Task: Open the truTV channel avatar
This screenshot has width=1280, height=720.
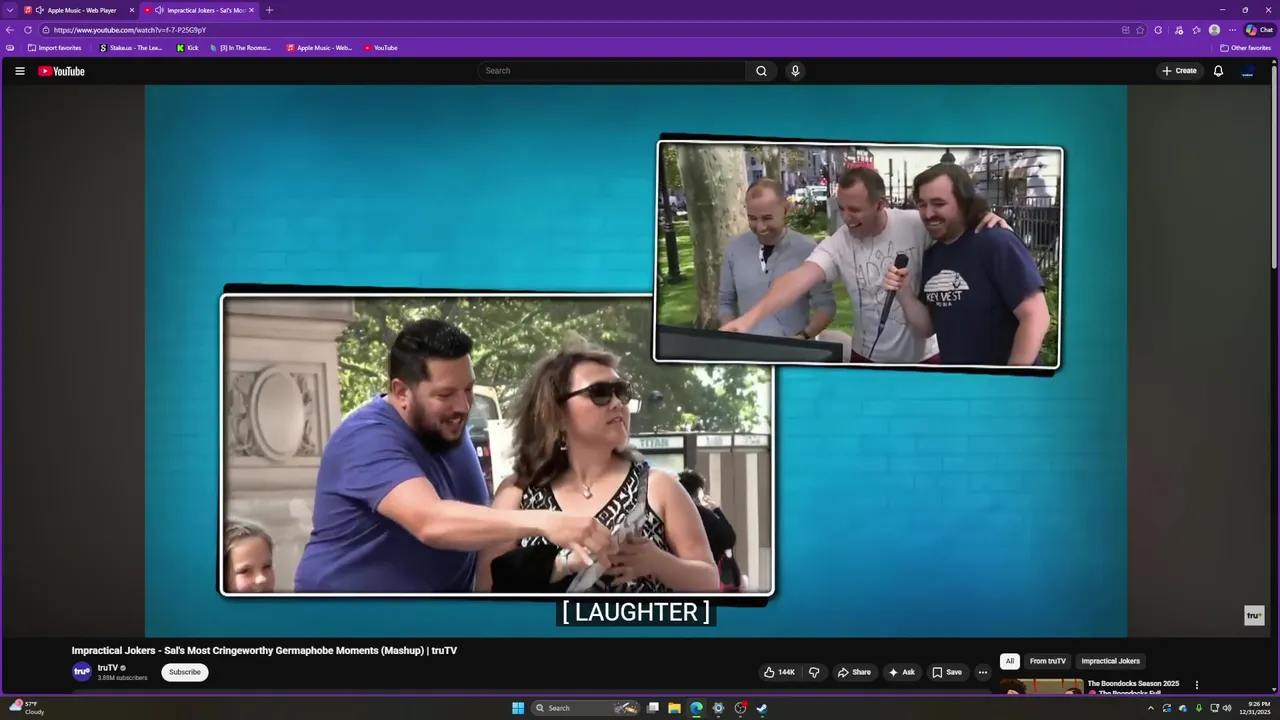Action: [82, 672]
